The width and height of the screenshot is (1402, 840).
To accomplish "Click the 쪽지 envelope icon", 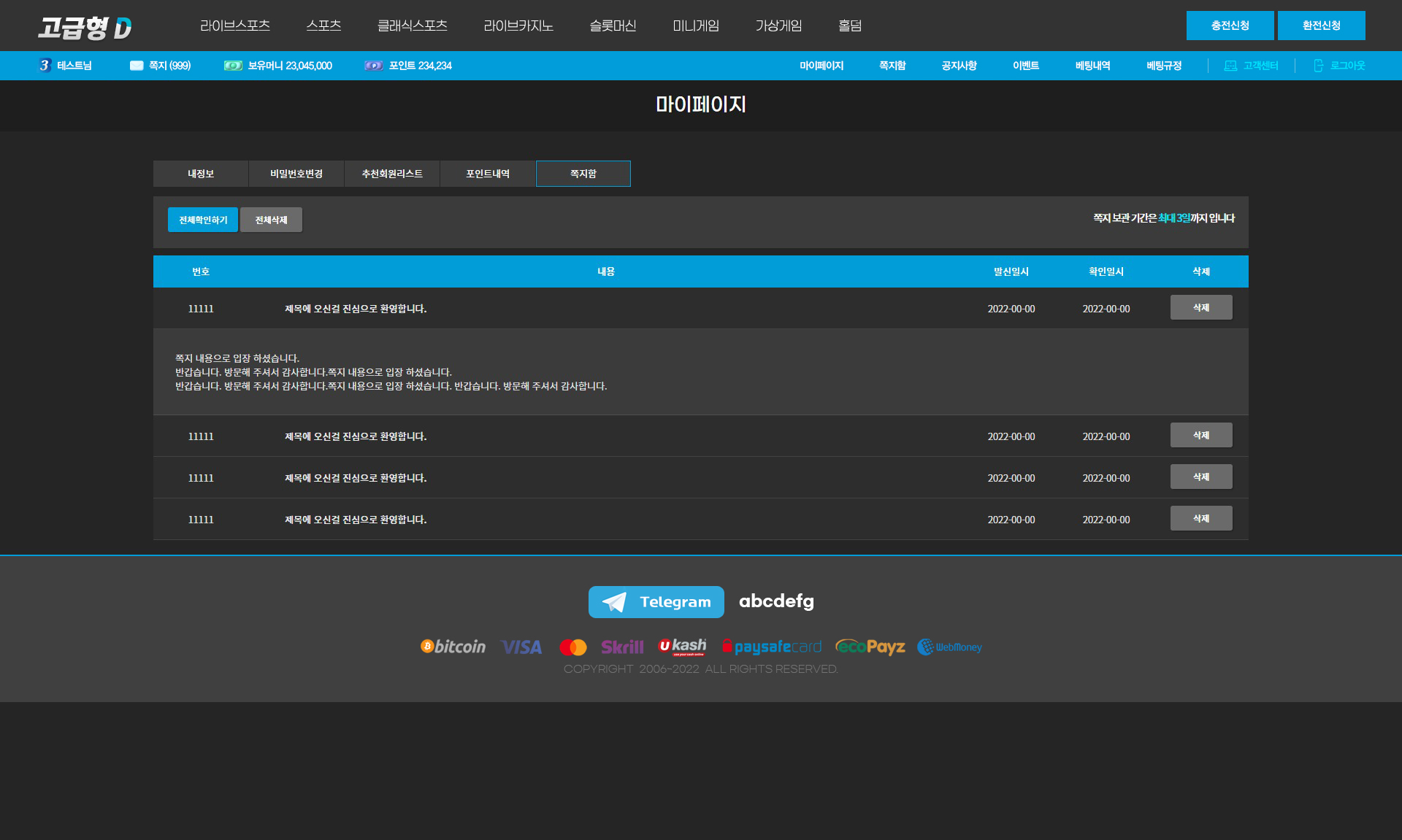I will point(137,66).
